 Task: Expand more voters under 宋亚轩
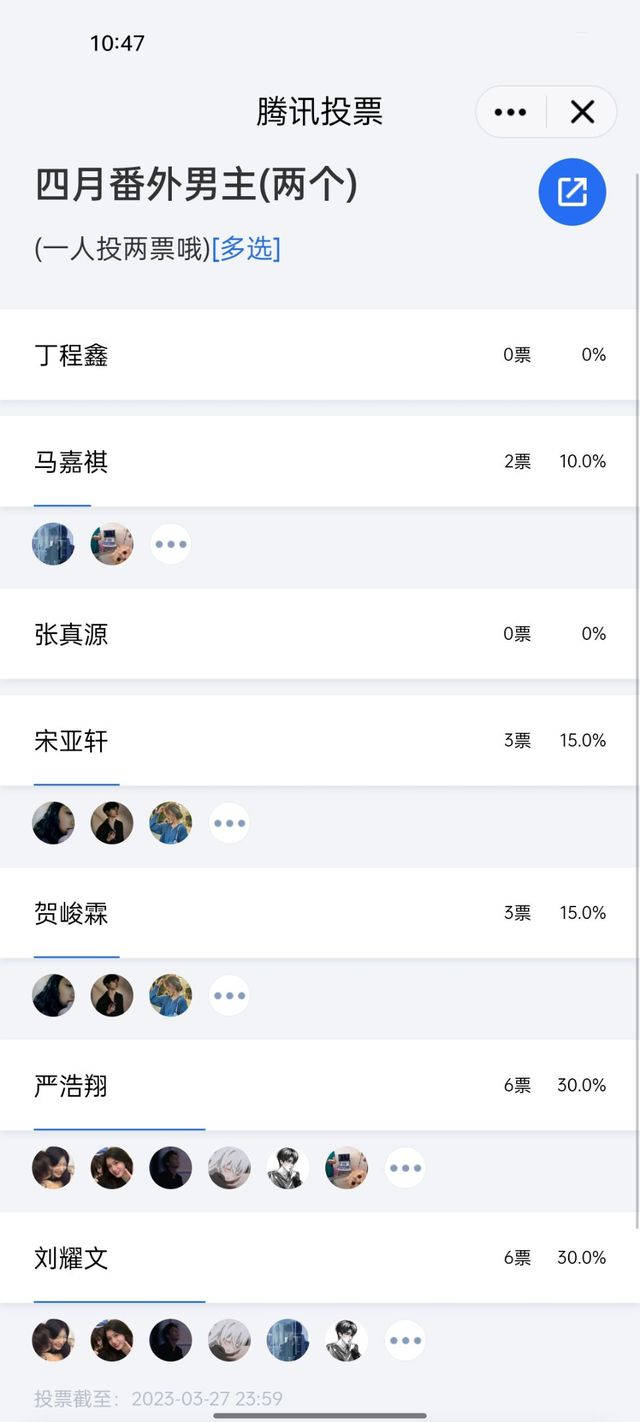pyautogui.click(x=229, y=823)
